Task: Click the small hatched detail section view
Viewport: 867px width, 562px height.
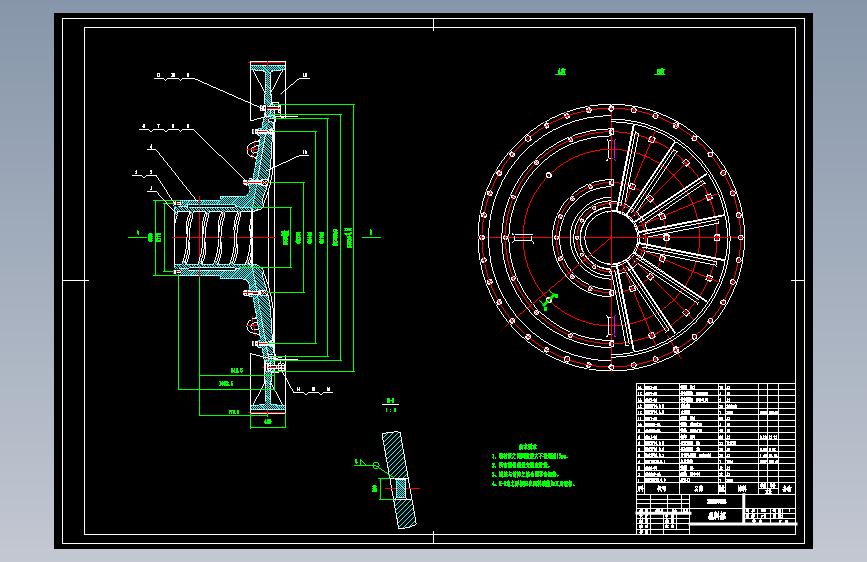Action: point(399,480)
